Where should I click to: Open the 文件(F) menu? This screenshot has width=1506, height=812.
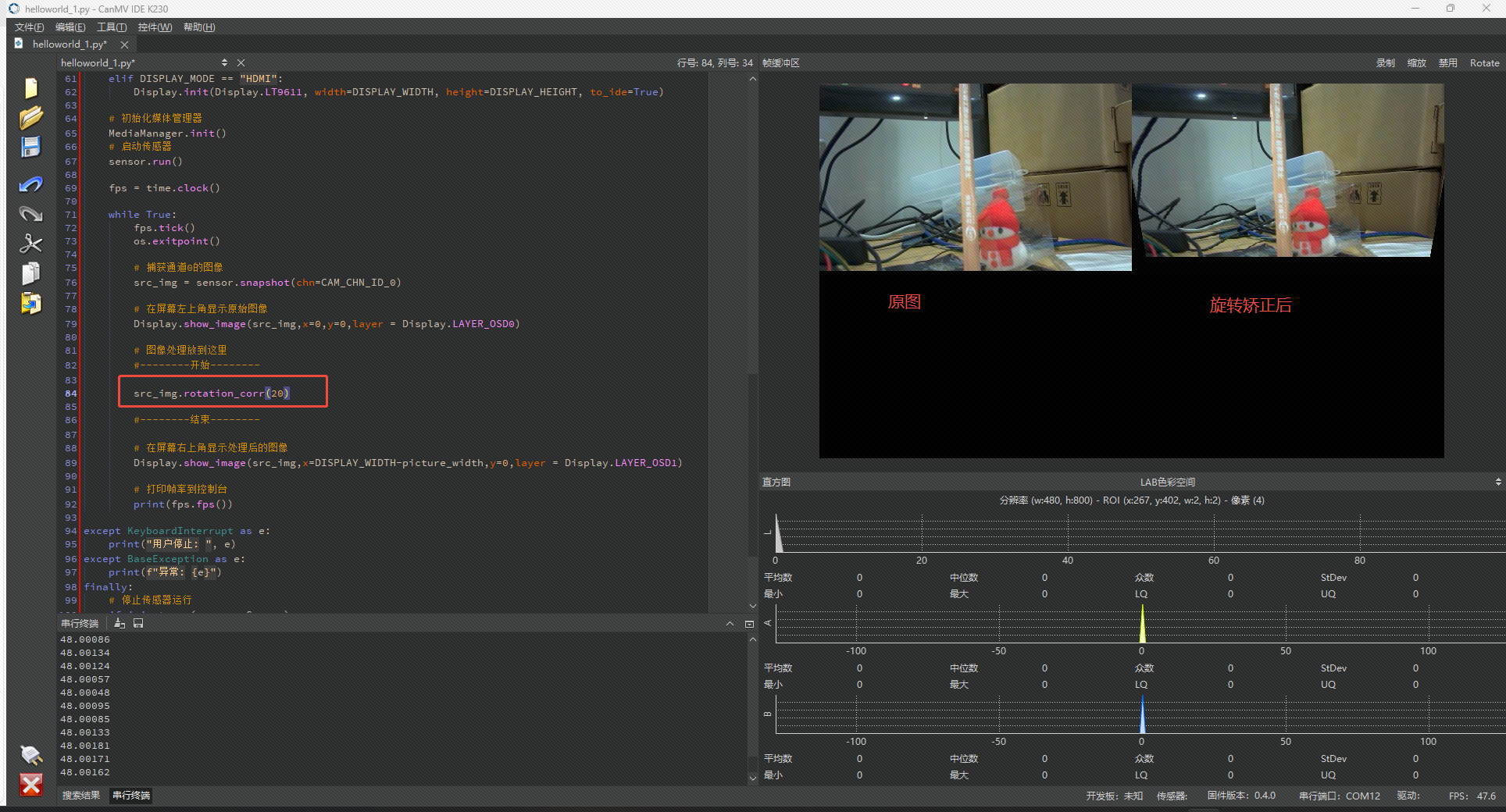[29, 27]
